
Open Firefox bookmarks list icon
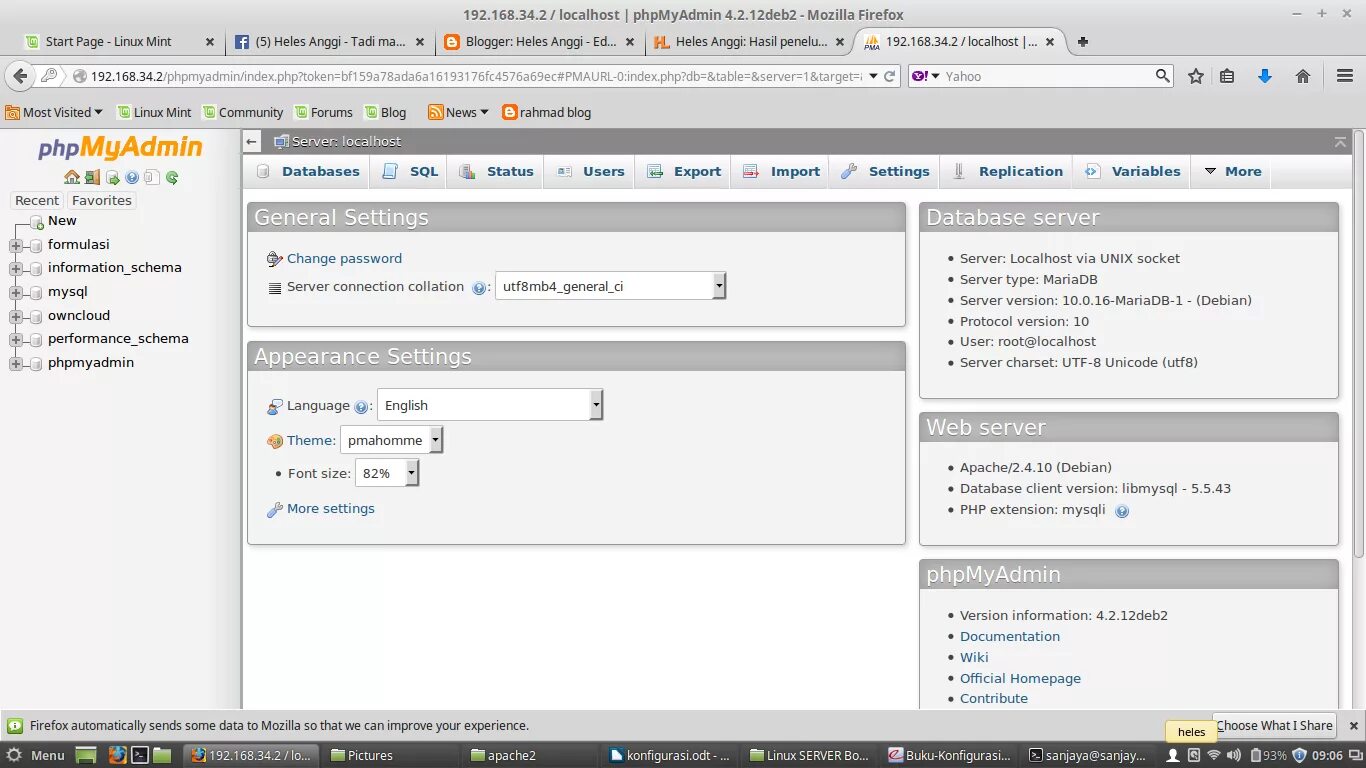(x=1227, y=76)
